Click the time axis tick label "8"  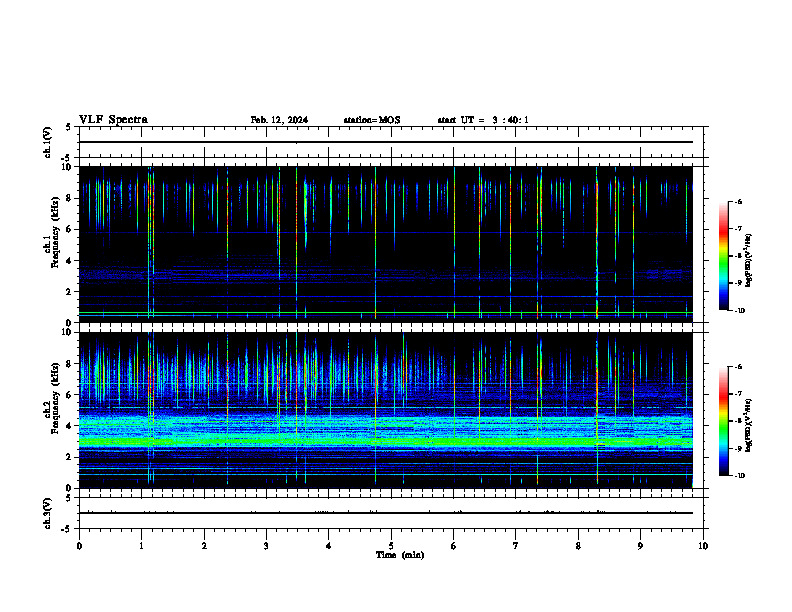point(578,546)
